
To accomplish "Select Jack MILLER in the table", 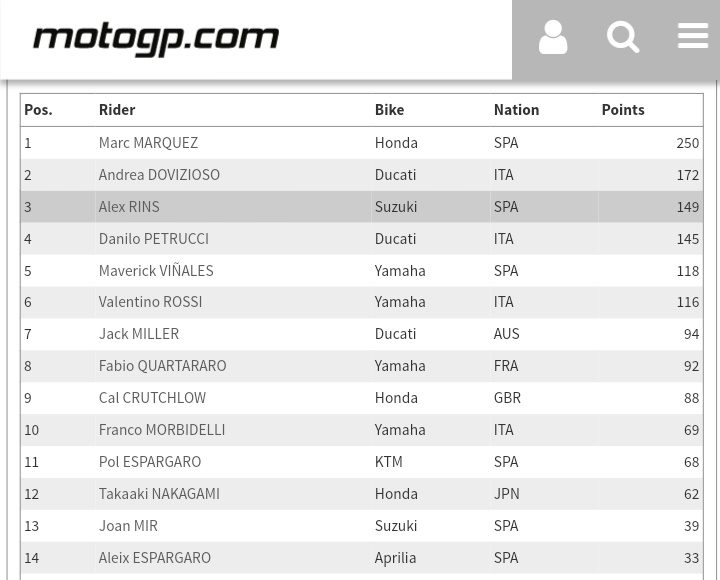I will (x=138, y=334).
